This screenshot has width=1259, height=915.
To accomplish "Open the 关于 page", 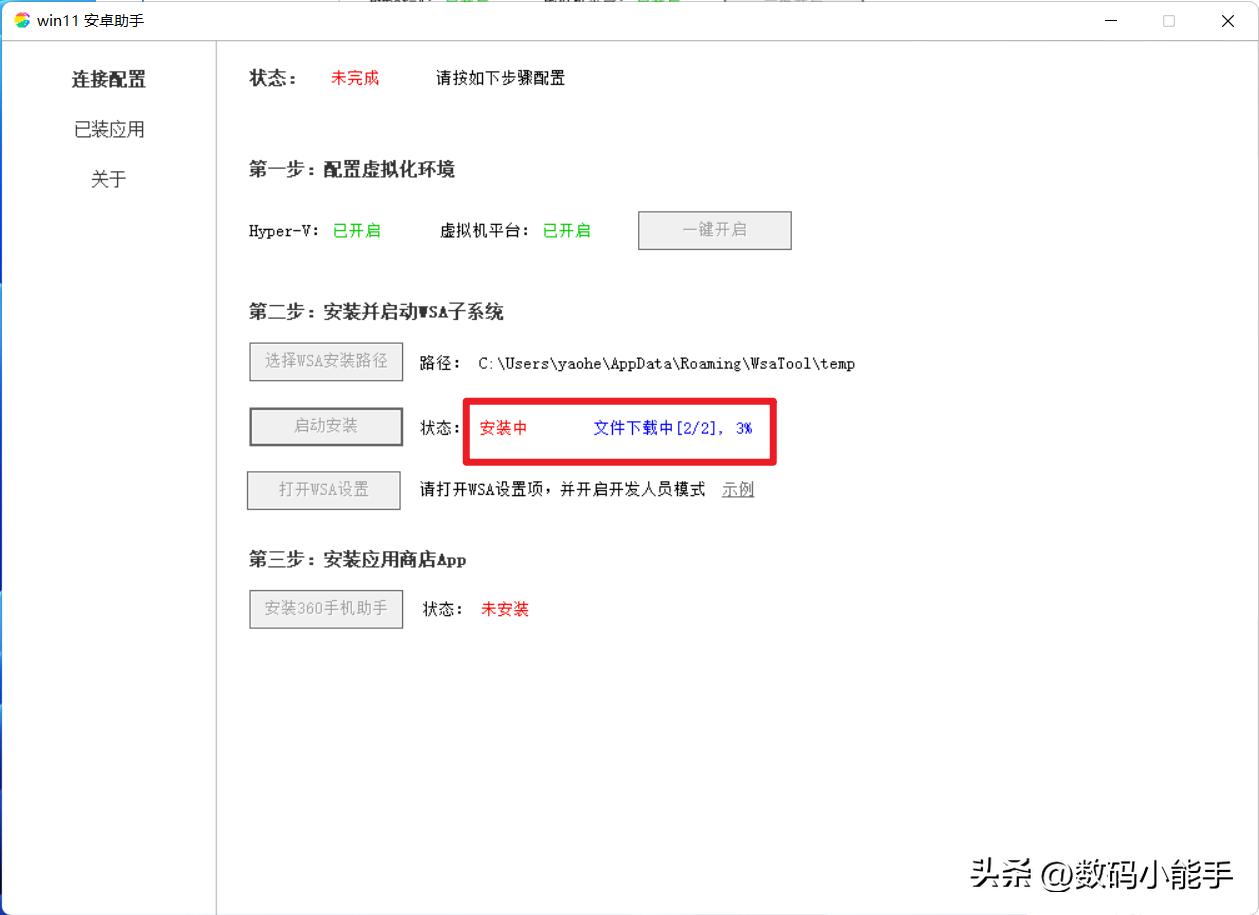I will (x=108, y=179).
